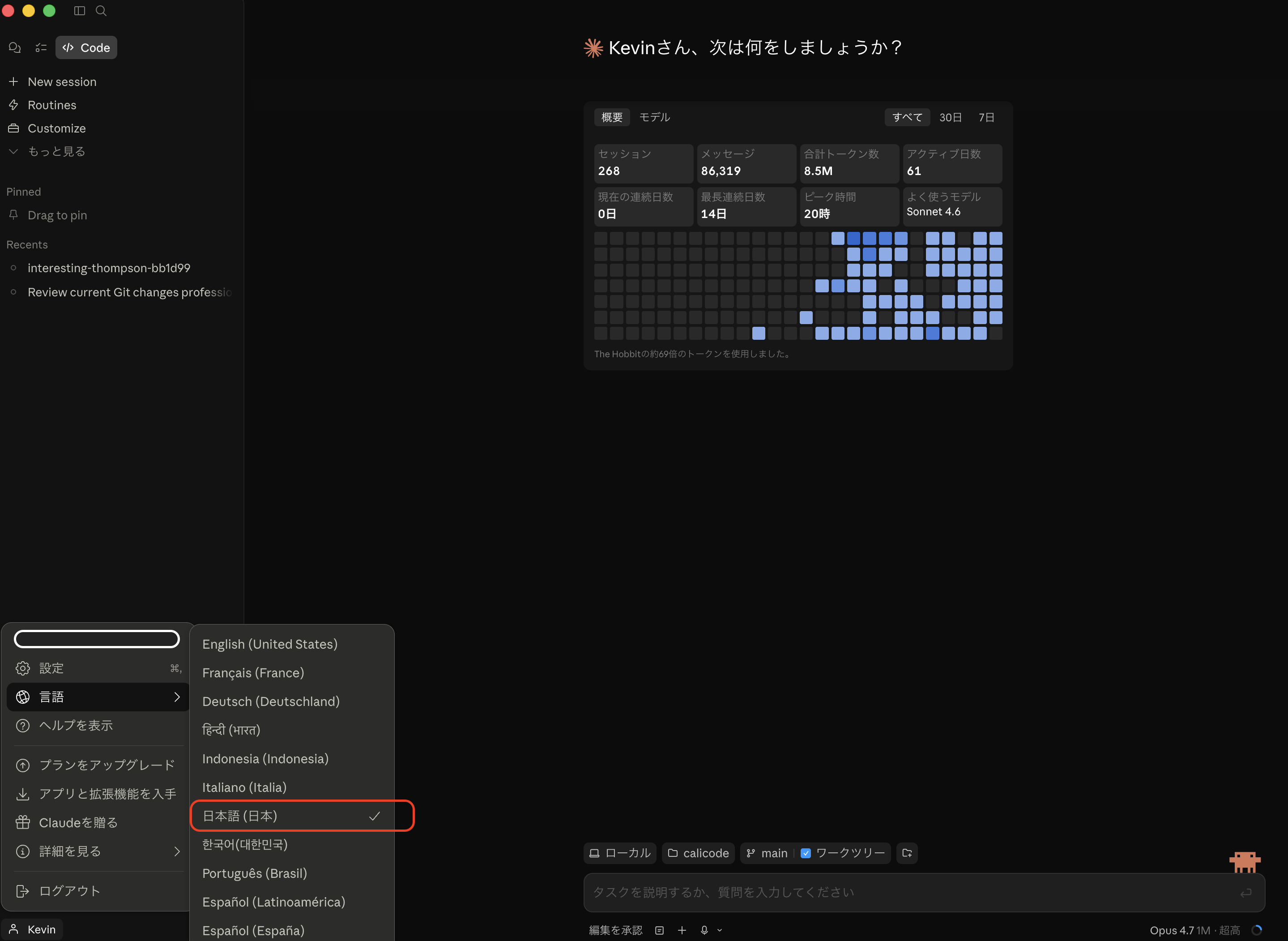Click the task description input field
Image resolution: width=1288 pixels, height=941 pixels.
coord(911,893)
